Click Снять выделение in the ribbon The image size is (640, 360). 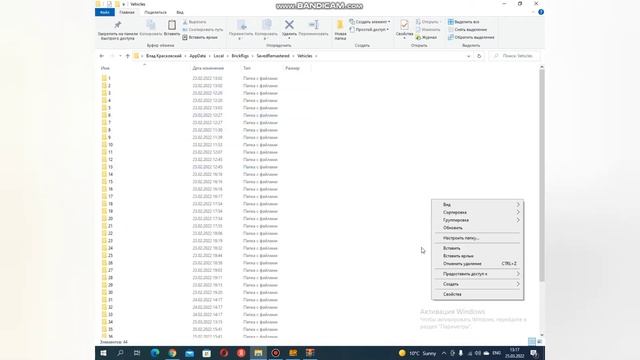point(467,29)
